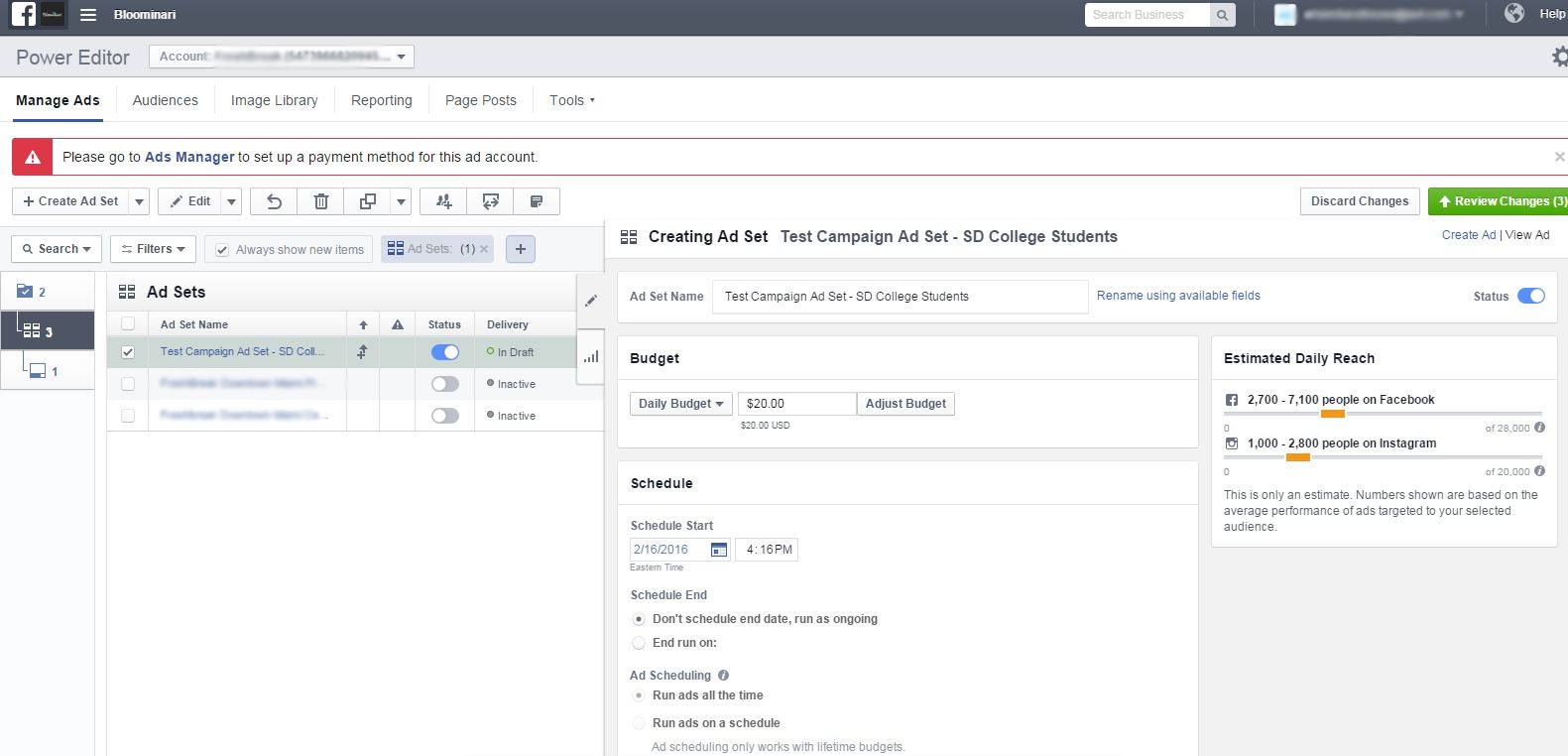Expand the Daily Budget dropdown

click(680, 404)
